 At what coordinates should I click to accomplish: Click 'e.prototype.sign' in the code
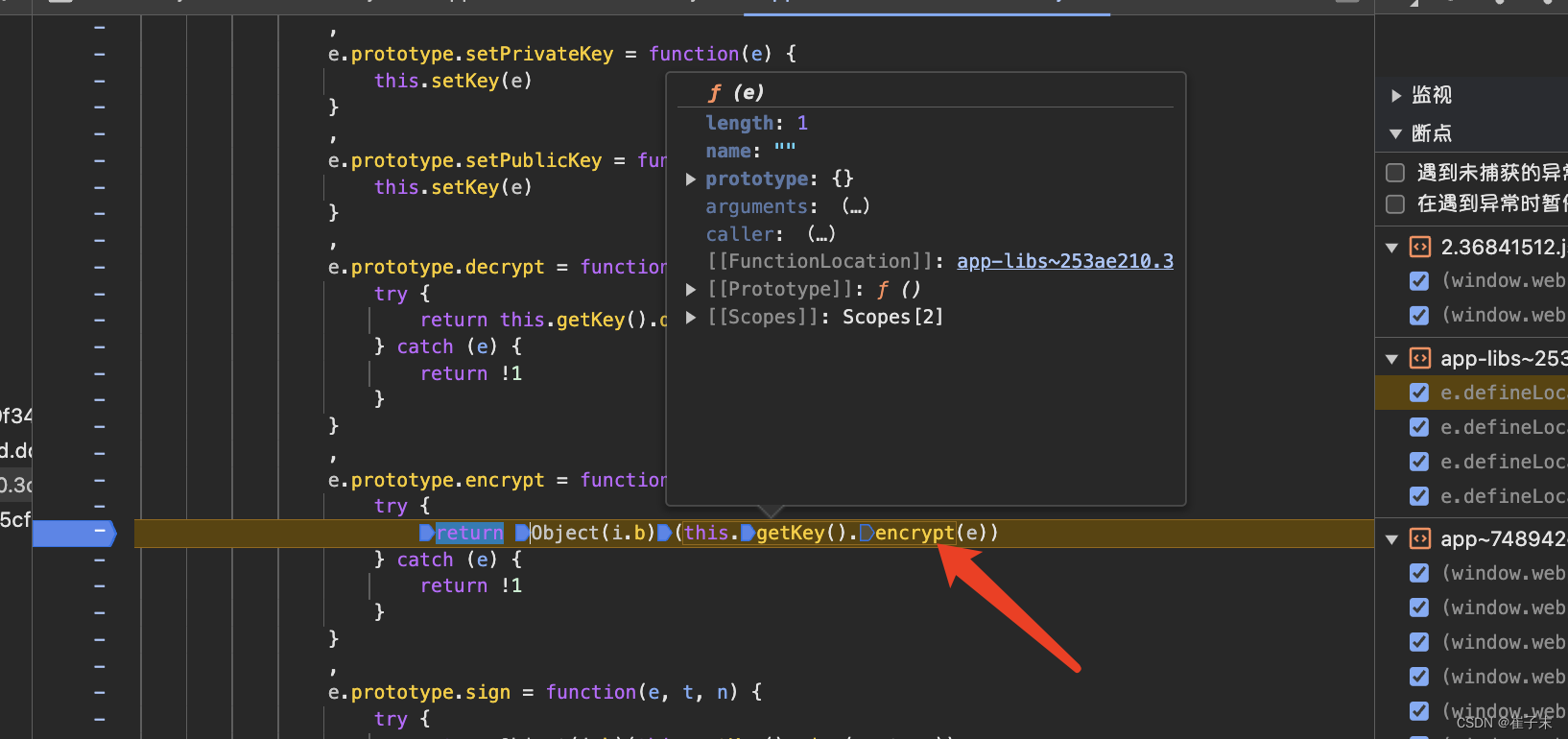[x=419, y=692]
